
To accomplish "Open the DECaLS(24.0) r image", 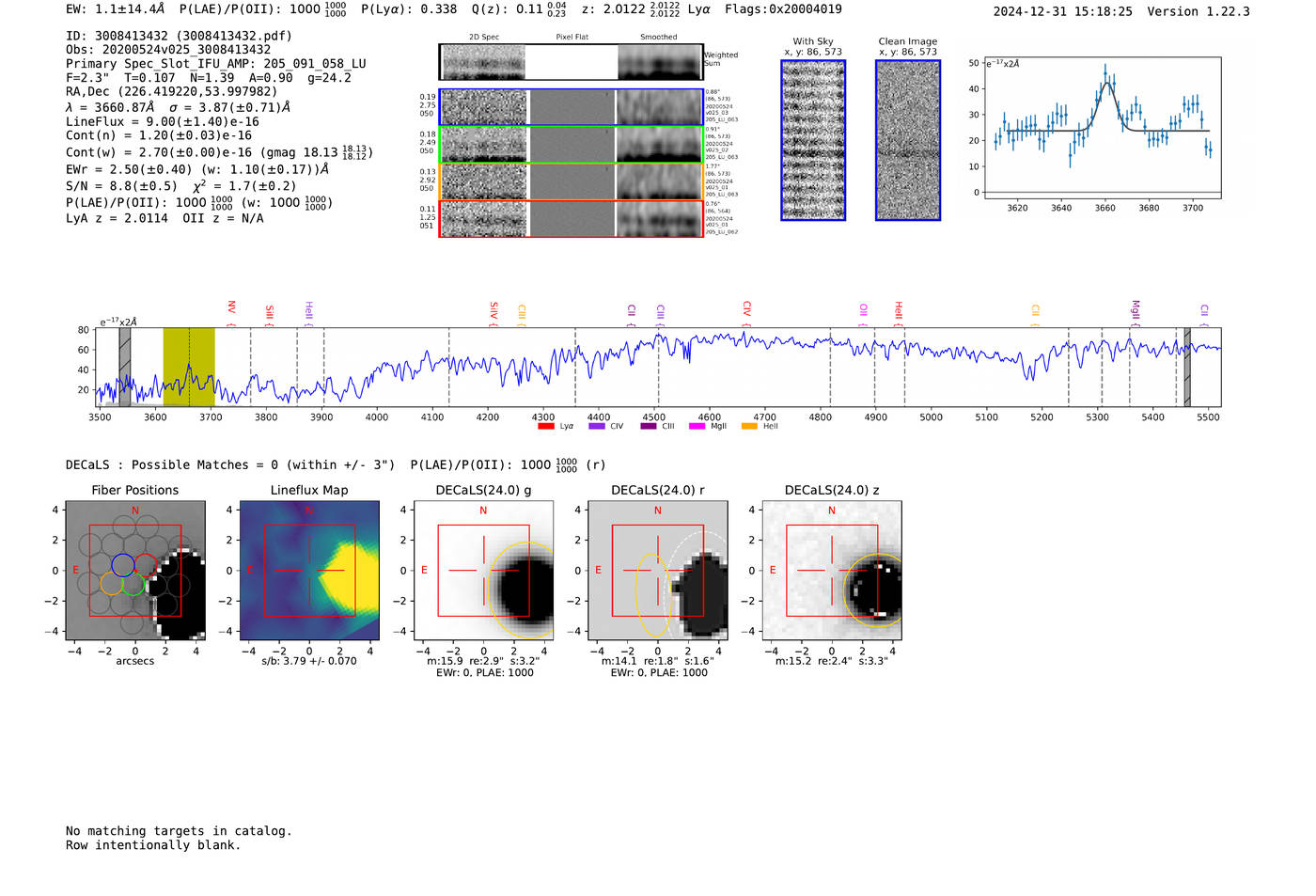I will coord(658,571).
